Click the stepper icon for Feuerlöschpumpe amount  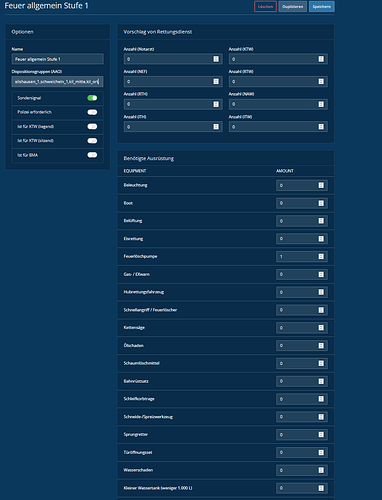tap(321, 256)
